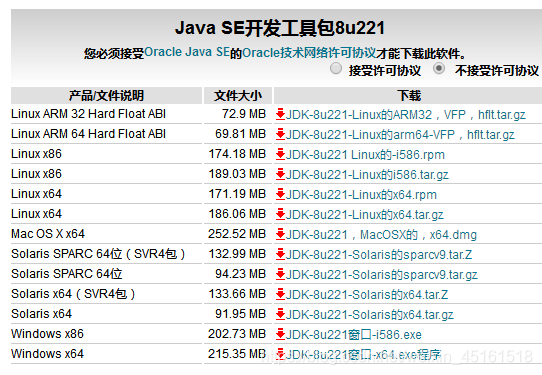Select the 不接受许可协议 radio button
The height and width of the screenshot is (375, 542).
[439, 68]
